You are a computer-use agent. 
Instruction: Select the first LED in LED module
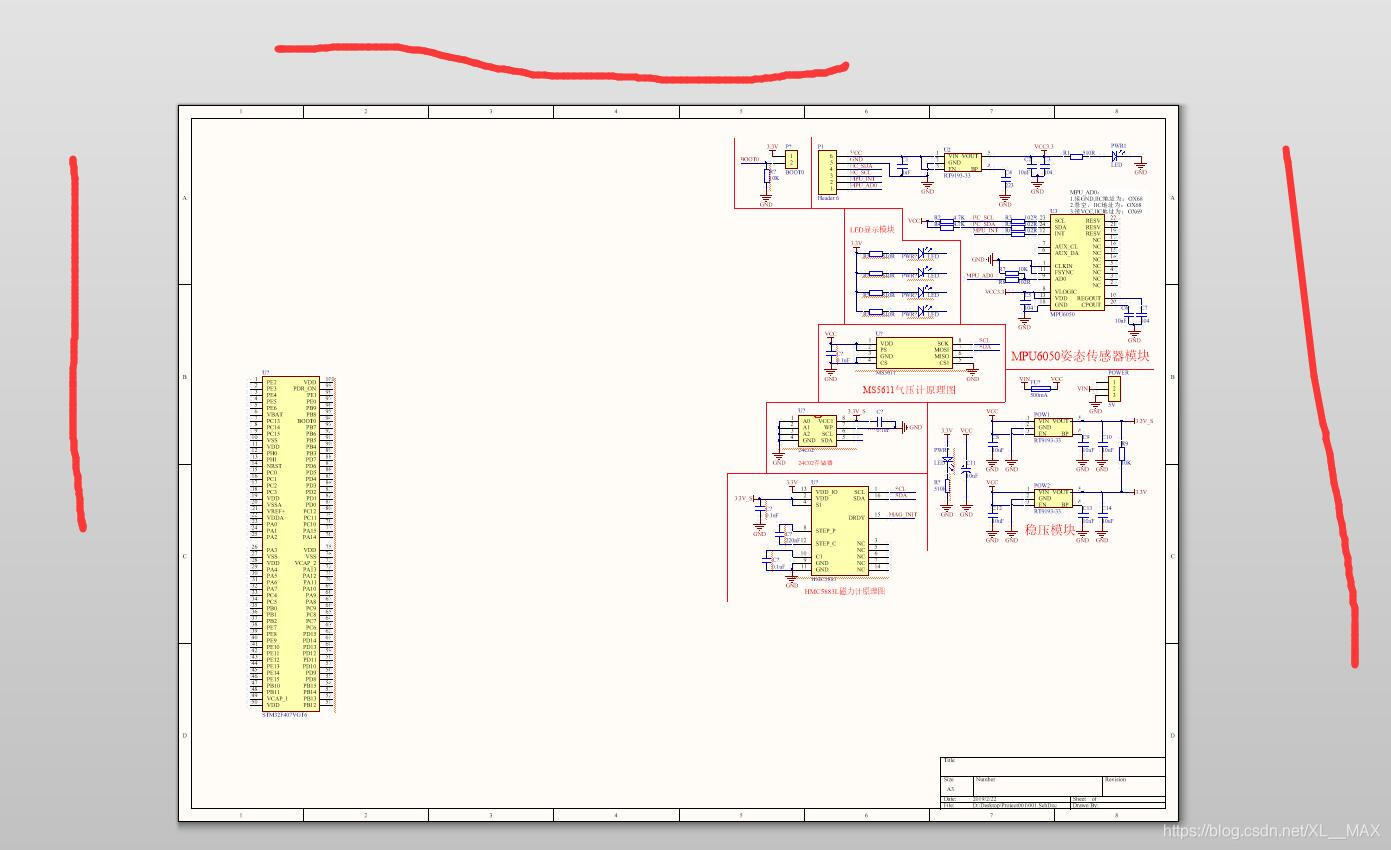pos(922,254)
